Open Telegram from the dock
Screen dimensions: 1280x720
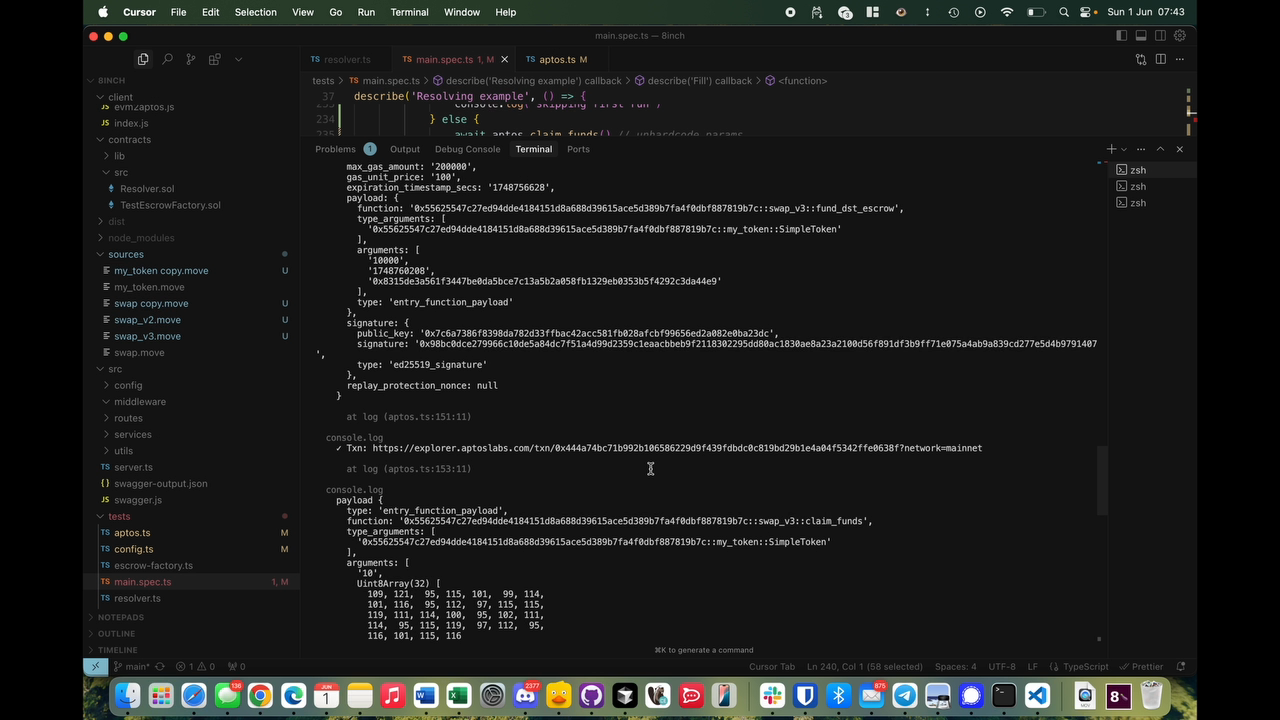pos(905,694)
